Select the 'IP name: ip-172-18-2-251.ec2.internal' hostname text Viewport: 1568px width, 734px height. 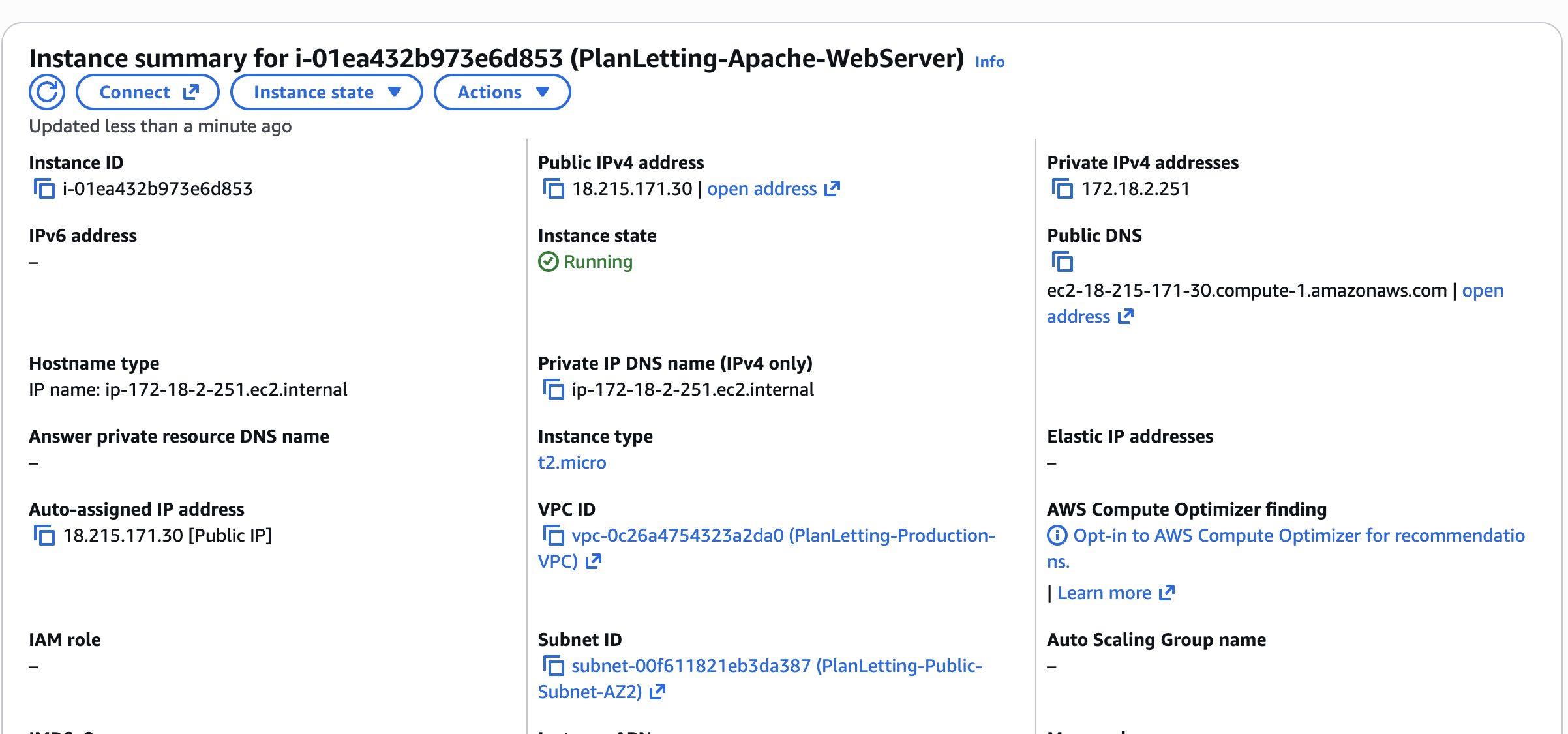(x=188, y=390)
